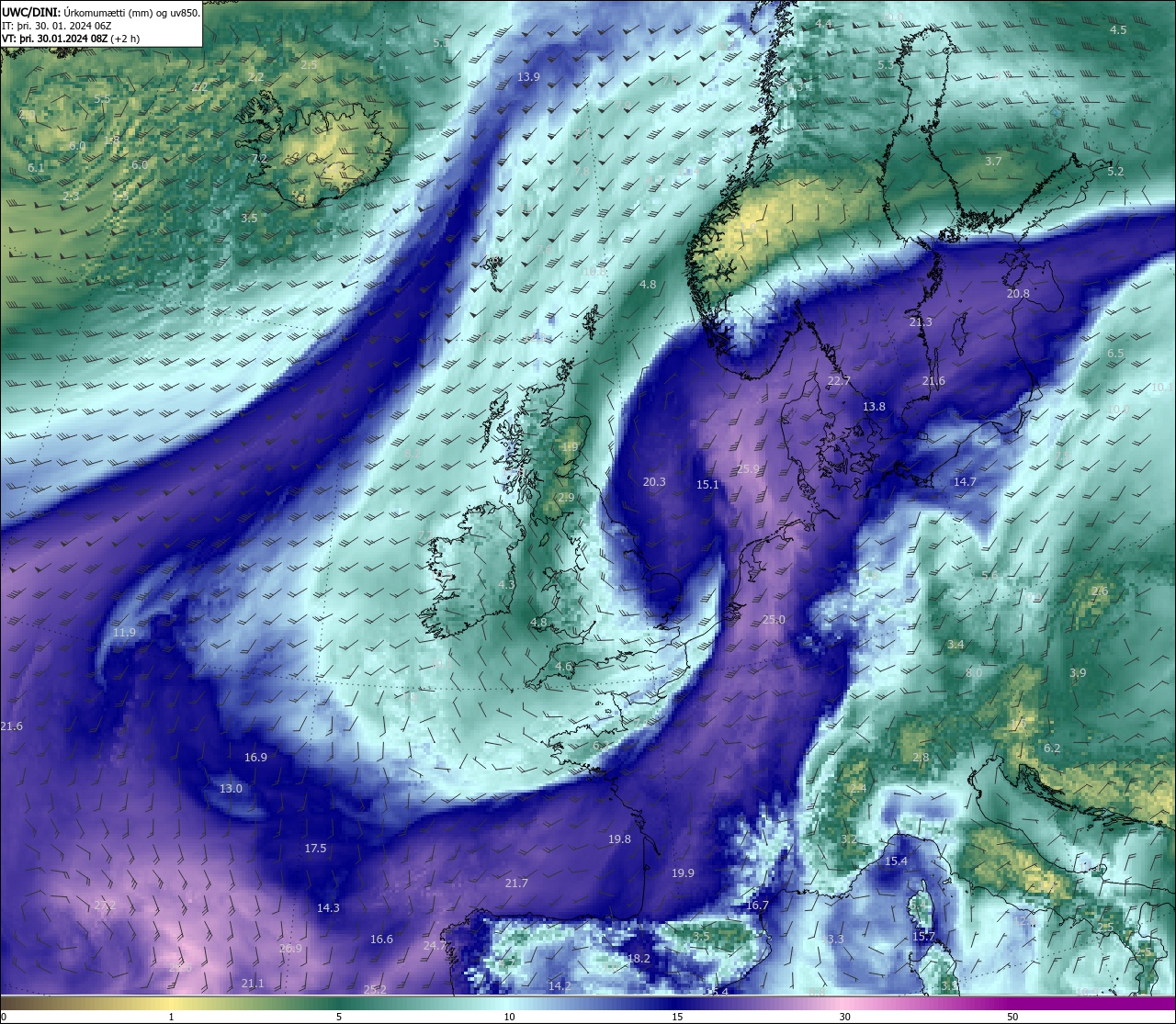Click the 15.7 value near Corsica
The image size is (1176, 1024).
pyautogui.click(x=923, y=937)
